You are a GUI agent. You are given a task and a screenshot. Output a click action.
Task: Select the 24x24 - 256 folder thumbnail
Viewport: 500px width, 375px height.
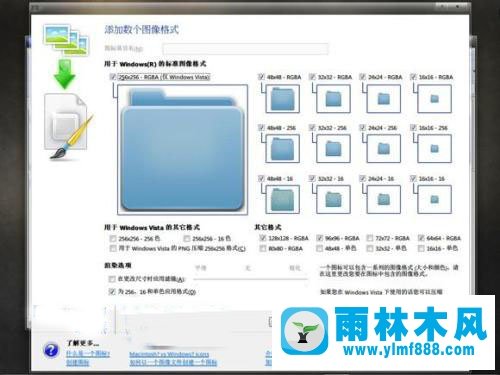click(384, 149)
